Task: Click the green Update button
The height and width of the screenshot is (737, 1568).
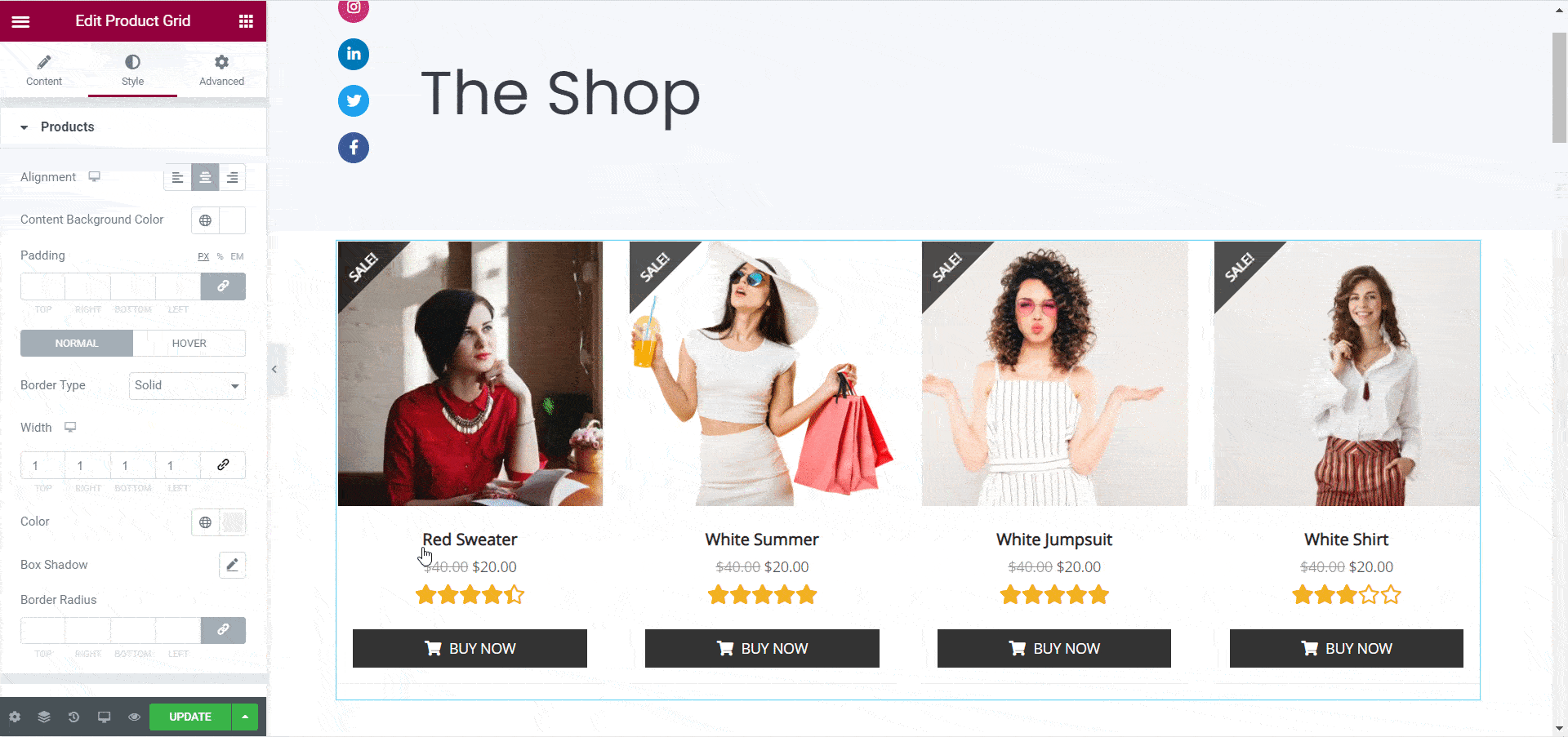Action: pyautogui.click(x=190, y=717)
